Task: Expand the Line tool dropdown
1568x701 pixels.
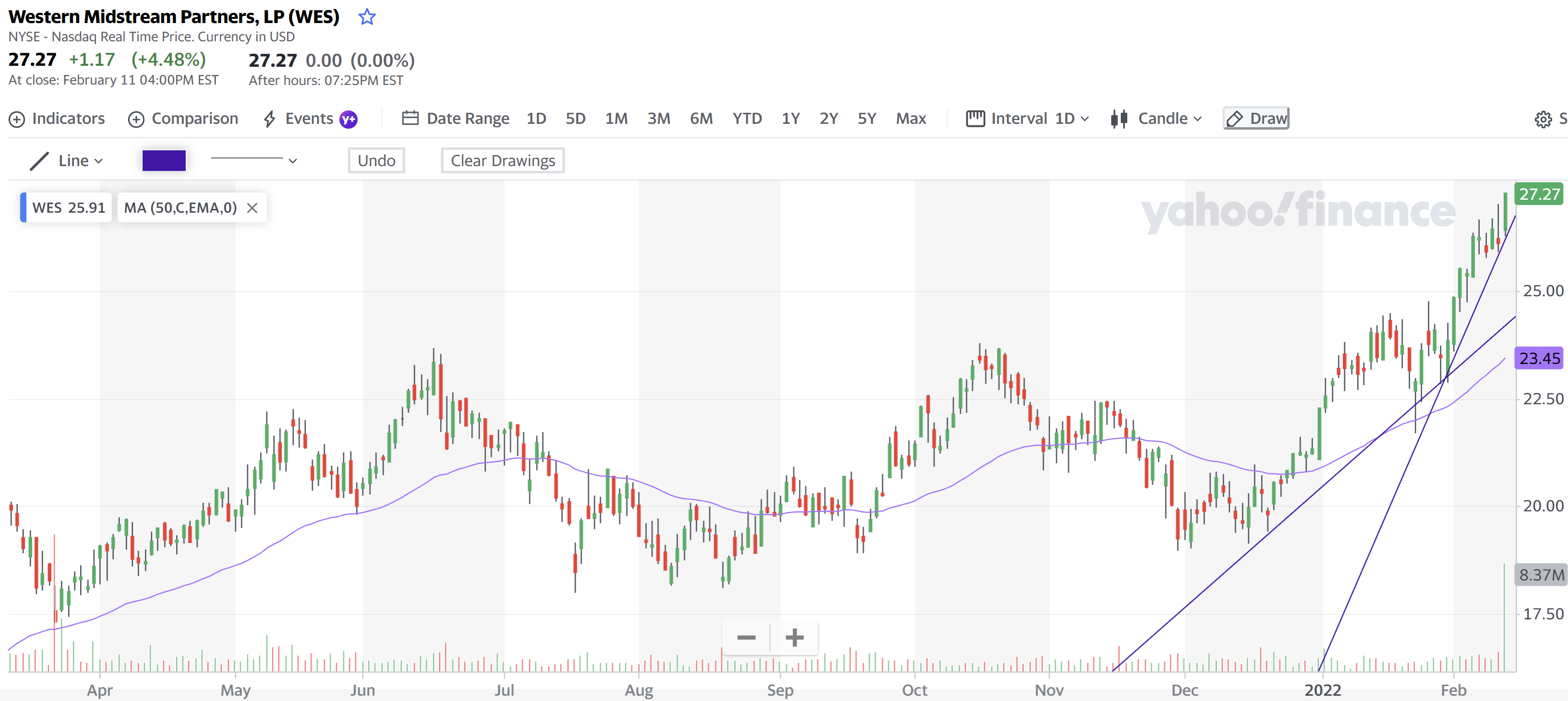Action: pos(98,161)
